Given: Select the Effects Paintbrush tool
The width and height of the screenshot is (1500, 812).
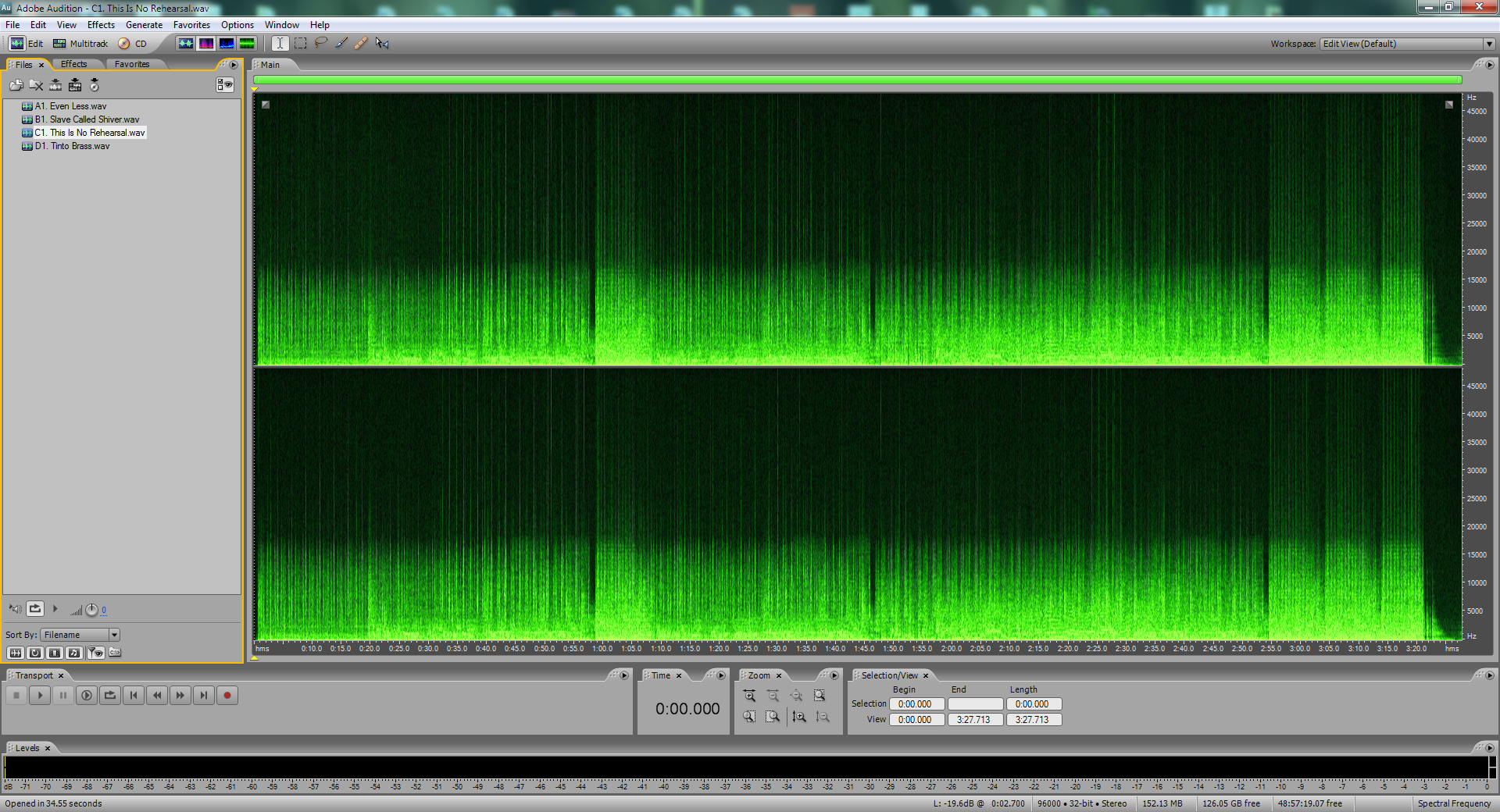Looking at the screenshot, I should [341, 44].
